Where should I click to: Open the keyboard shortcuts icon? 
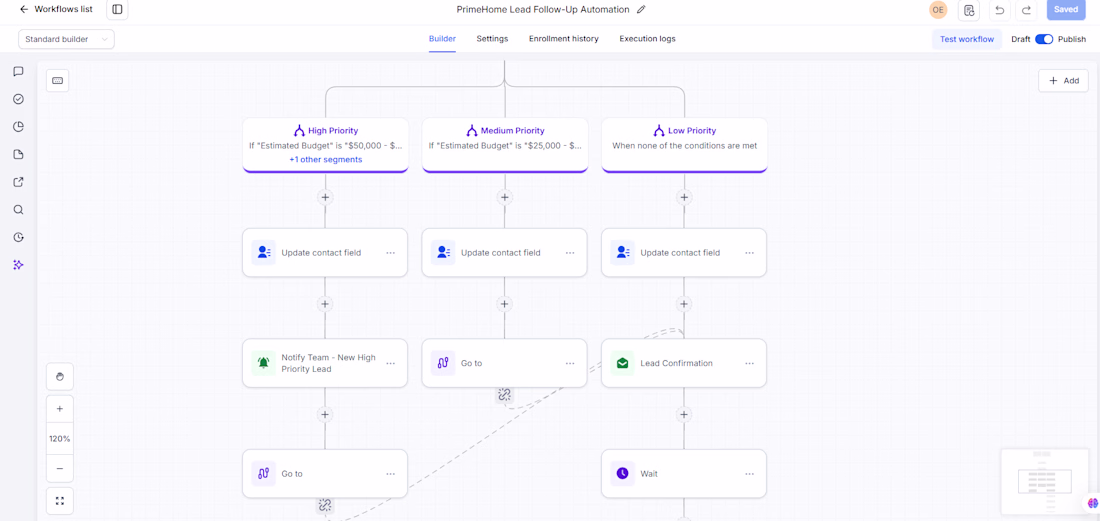[58, 81]
